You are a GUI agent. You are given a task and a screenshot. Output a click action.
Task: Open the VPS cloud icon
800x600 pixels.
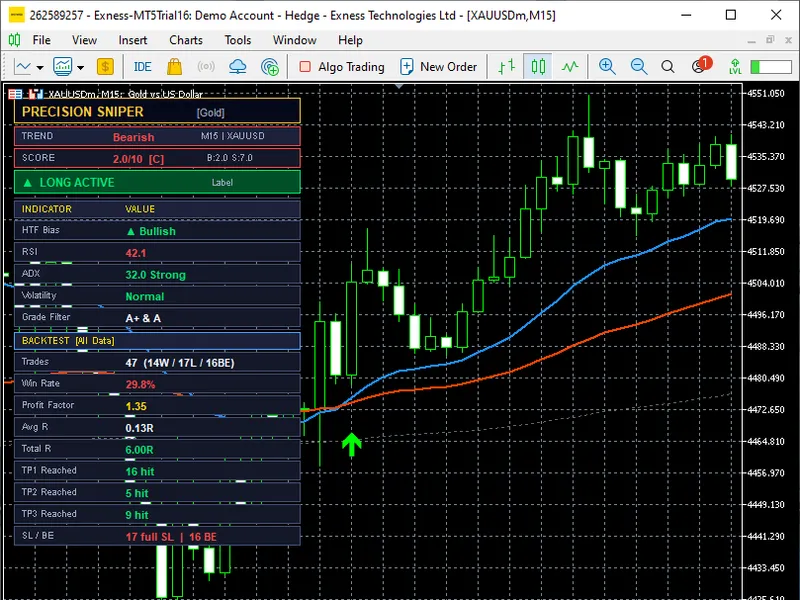tap(238, 67)
